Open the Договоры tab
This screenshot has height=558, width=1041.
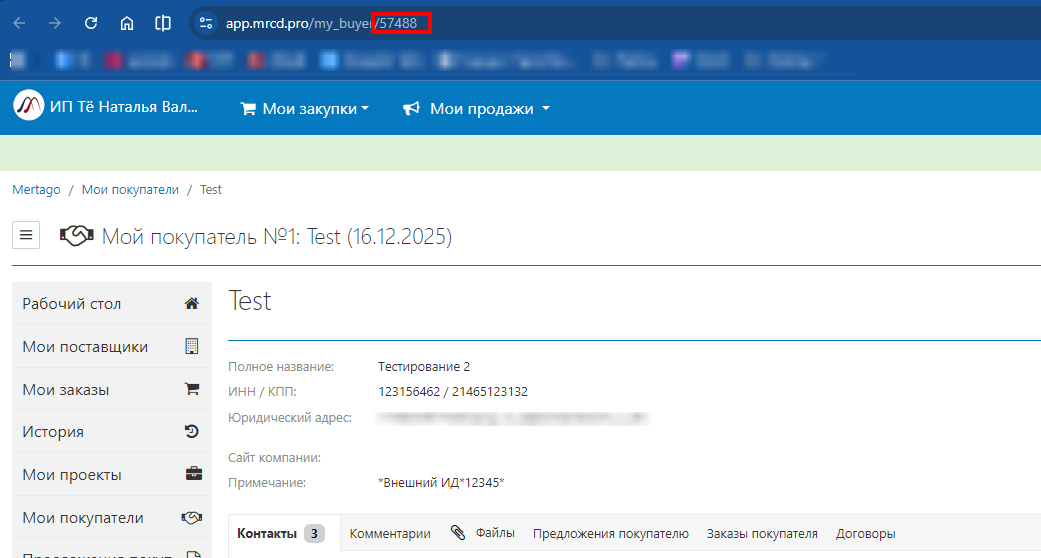point(865,534)
